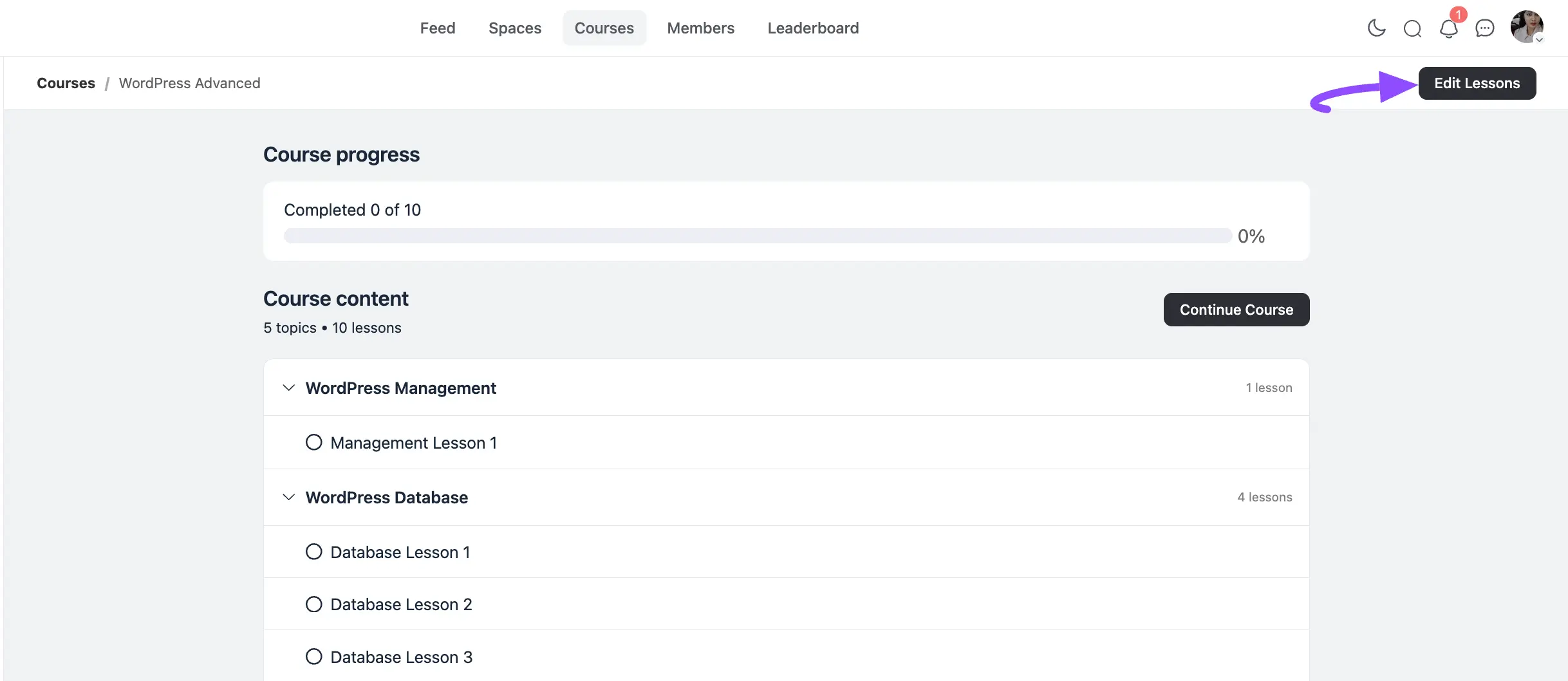1568x681 pixels.
Task: Select the Courses tab
Action: point(604,28)
